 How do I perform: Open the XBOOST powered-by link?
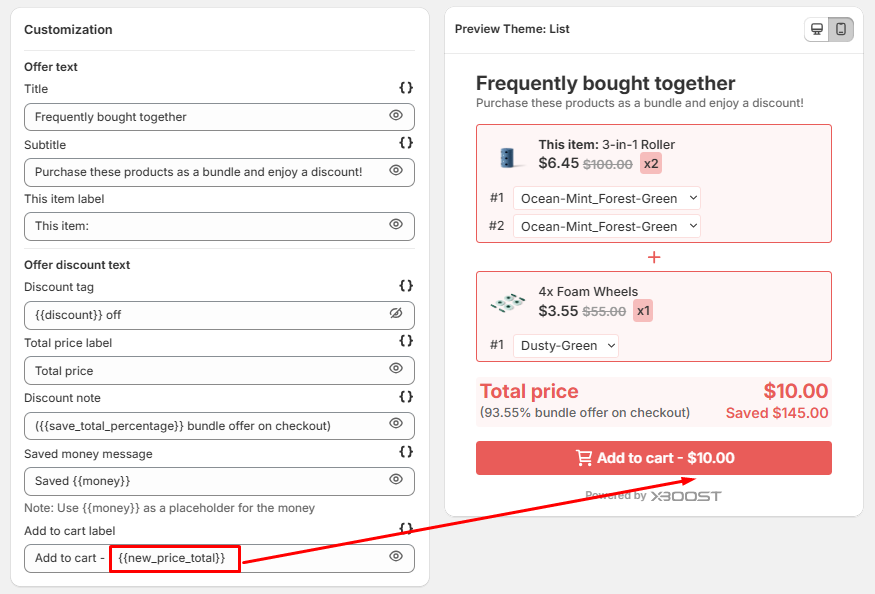coord(685,496)
